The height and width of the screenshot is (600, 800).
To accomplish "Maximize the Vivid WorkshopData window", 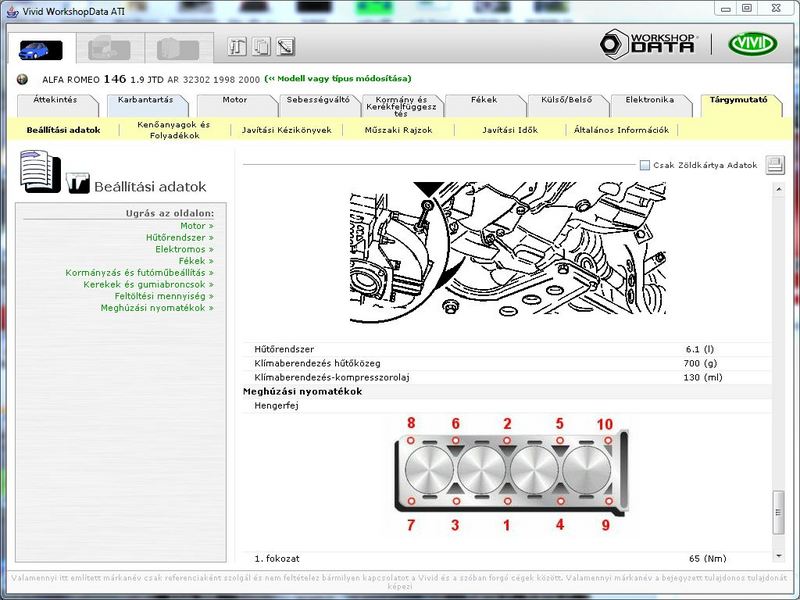I will [747, 8].
